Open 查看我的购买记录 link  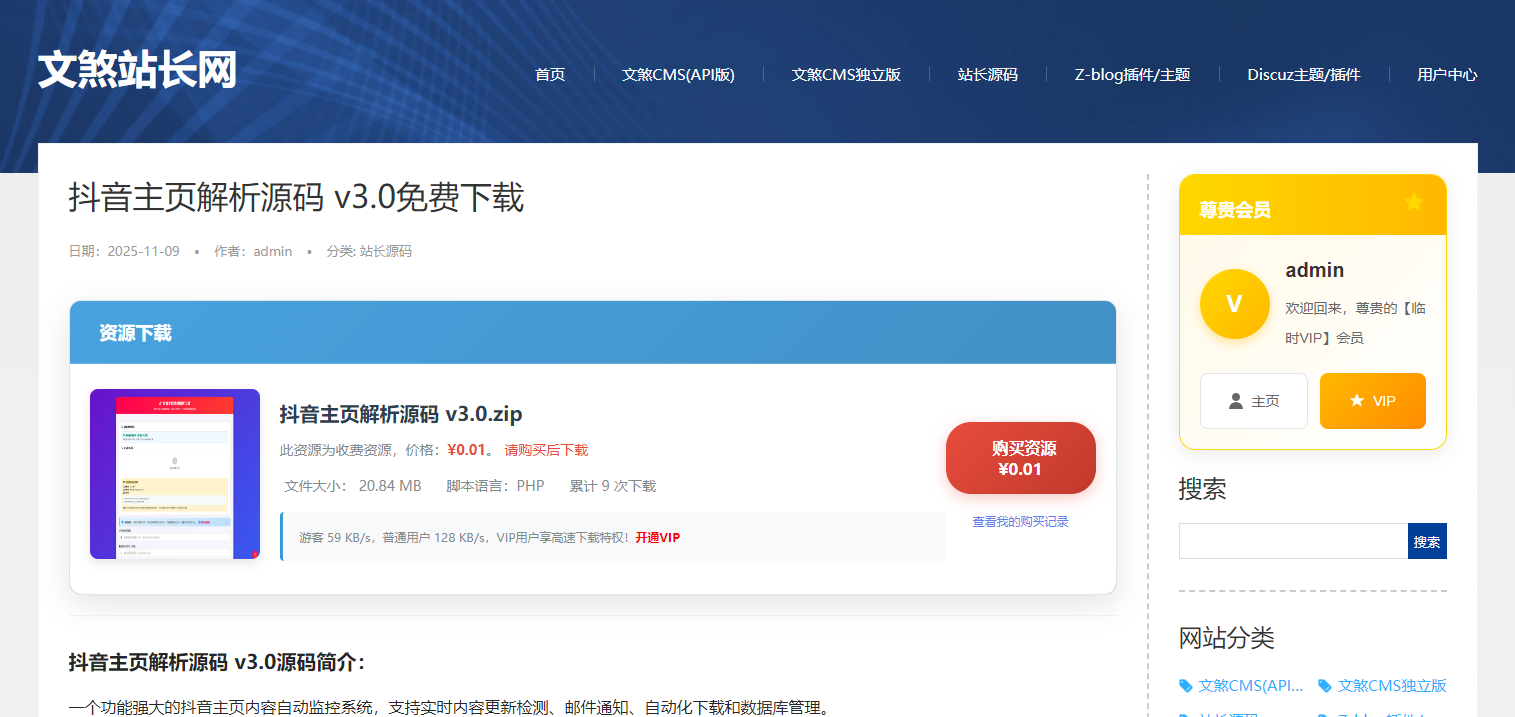click(1019, 521)
